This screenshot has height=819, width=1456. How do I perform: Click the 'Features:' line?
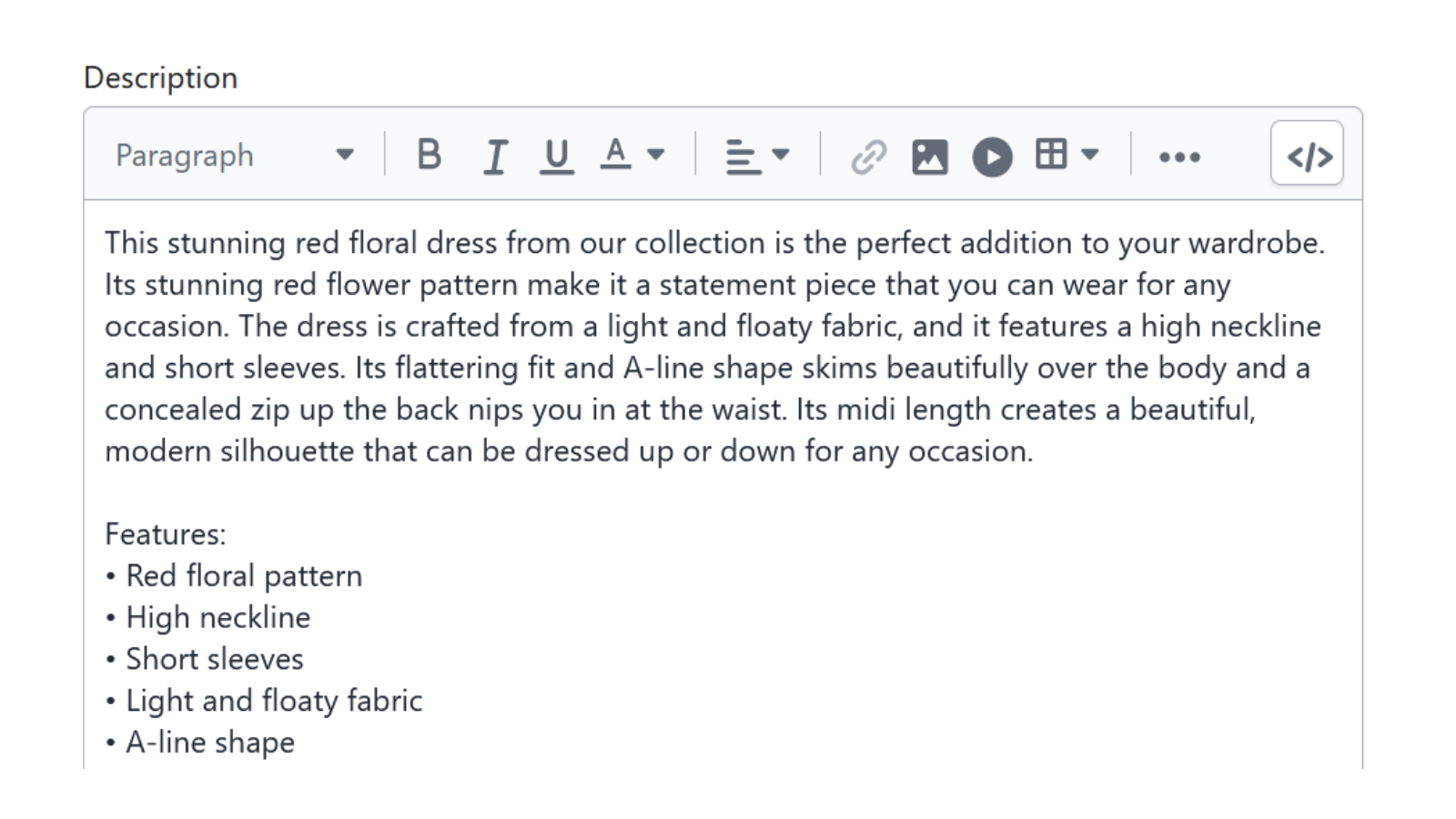pyautogui.click(x=165, y=534)
